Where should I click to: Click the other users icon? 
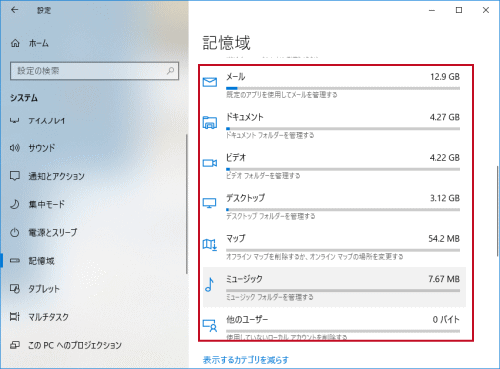pos(210,325)
